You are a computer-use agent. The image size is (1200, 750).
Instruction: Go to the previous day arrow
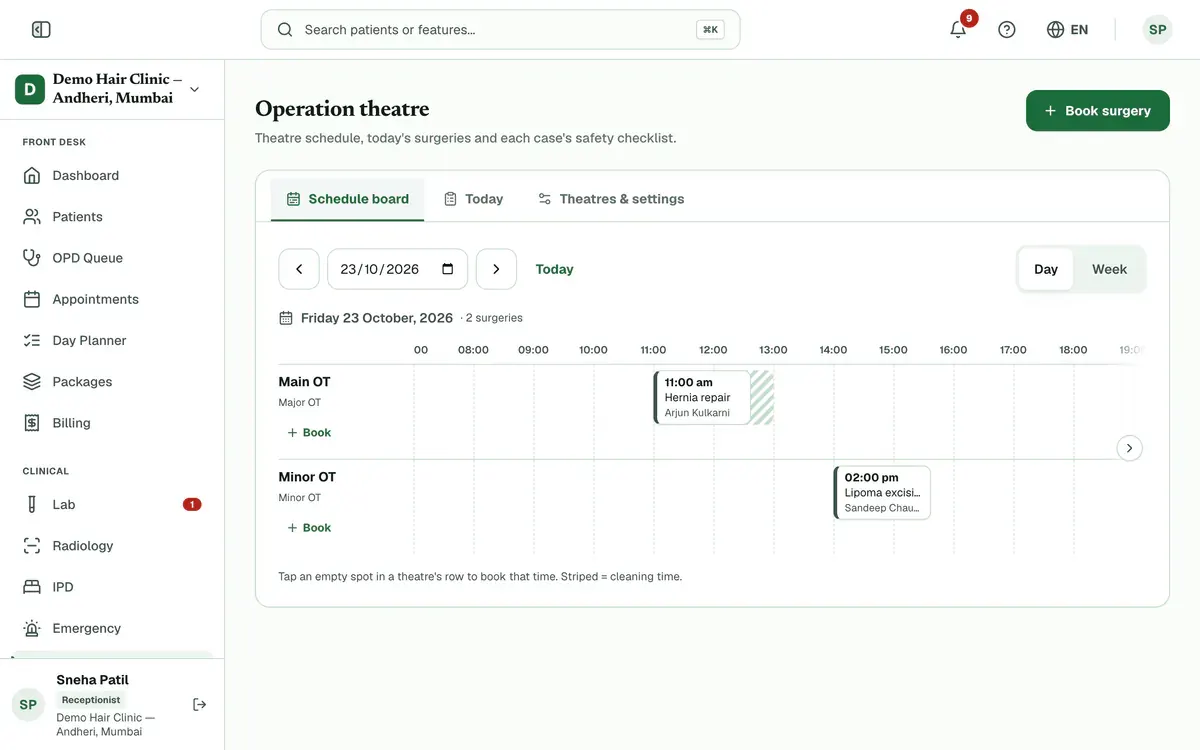pyautogui.click(x=299, y=269)
